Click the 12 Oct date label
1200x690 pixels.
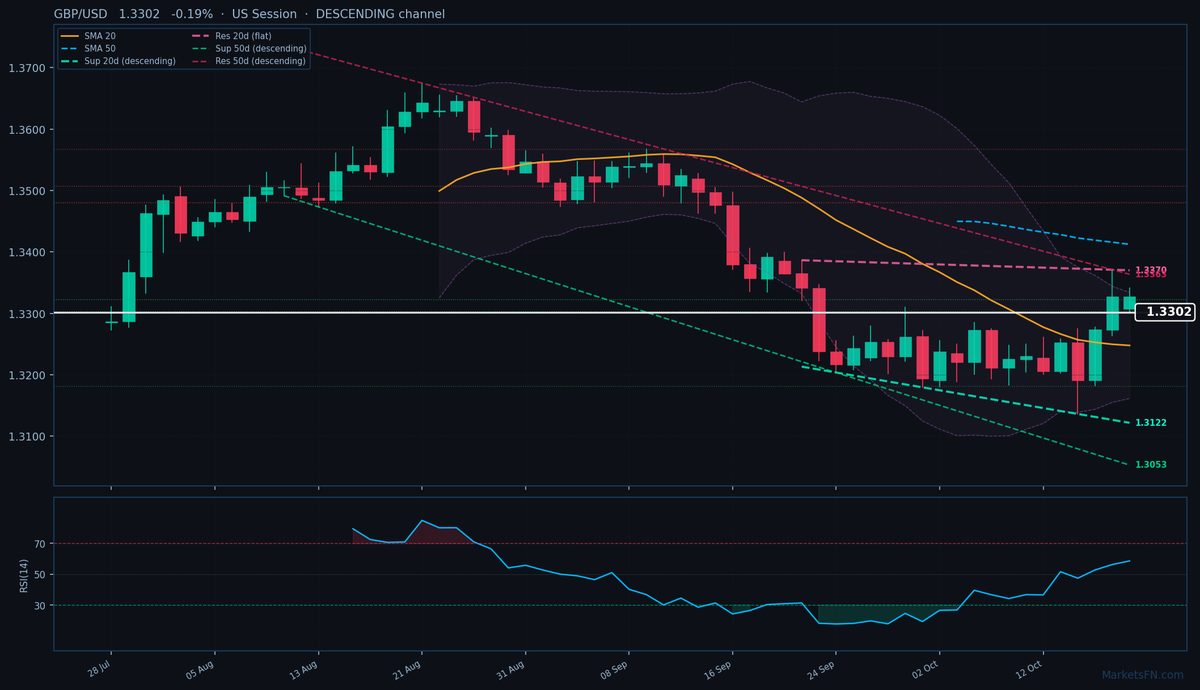tap(1030, 669)
